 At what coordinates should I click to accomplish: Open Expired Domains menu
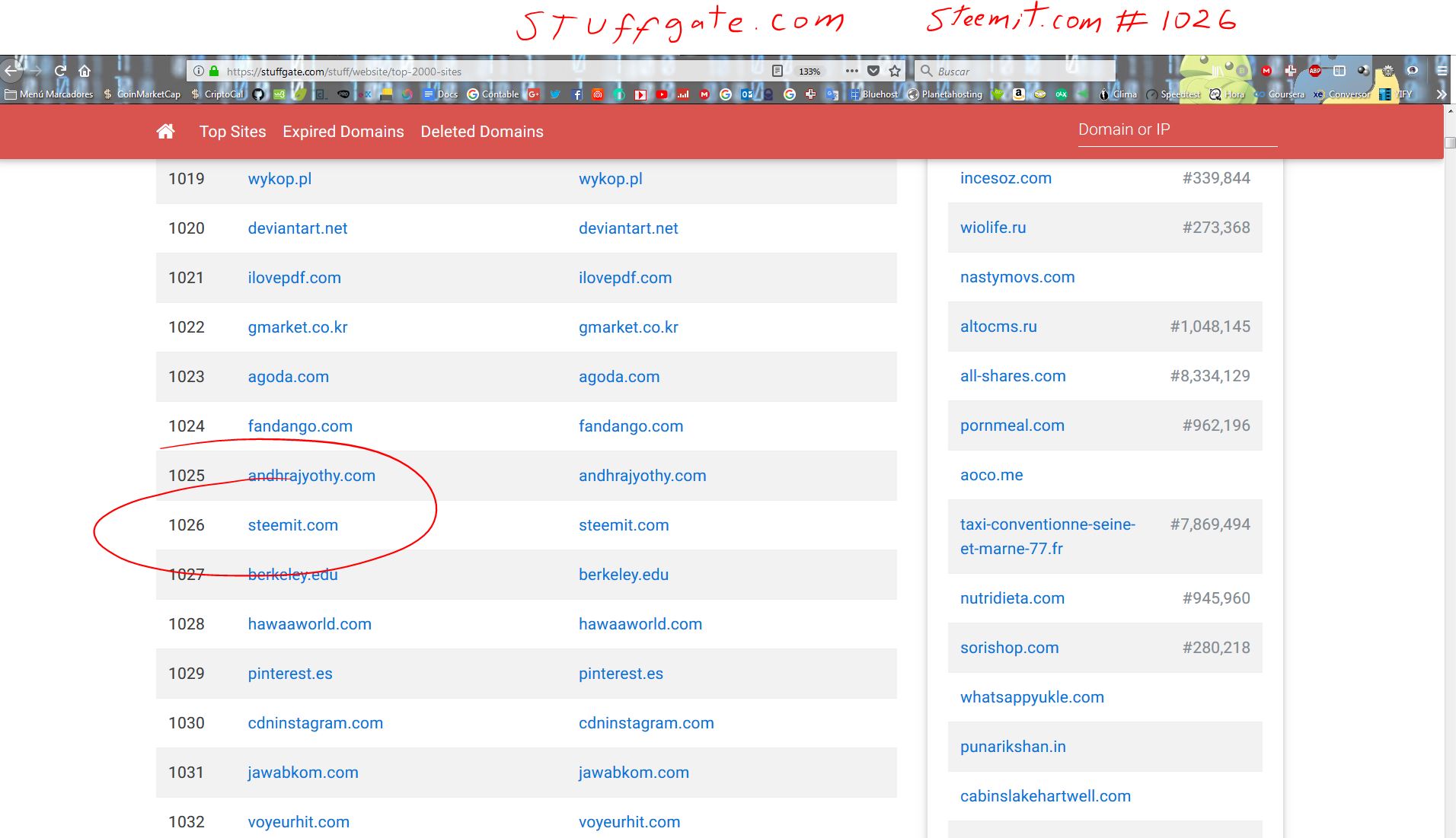[x=343, y=132]
